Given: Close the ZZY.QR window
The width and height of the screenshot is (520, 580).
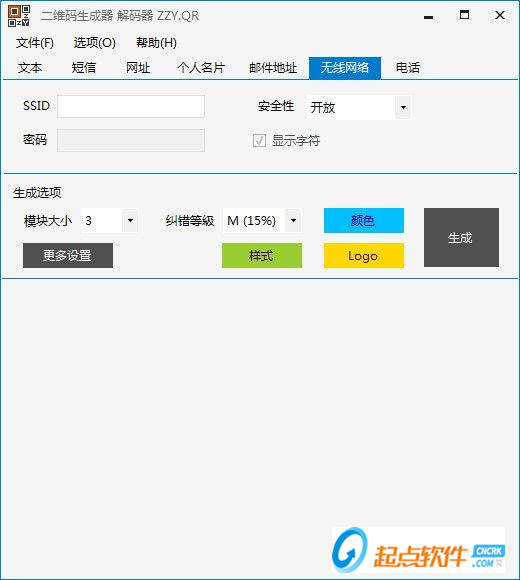Looking at the screenshot, I should click(500, 15).
